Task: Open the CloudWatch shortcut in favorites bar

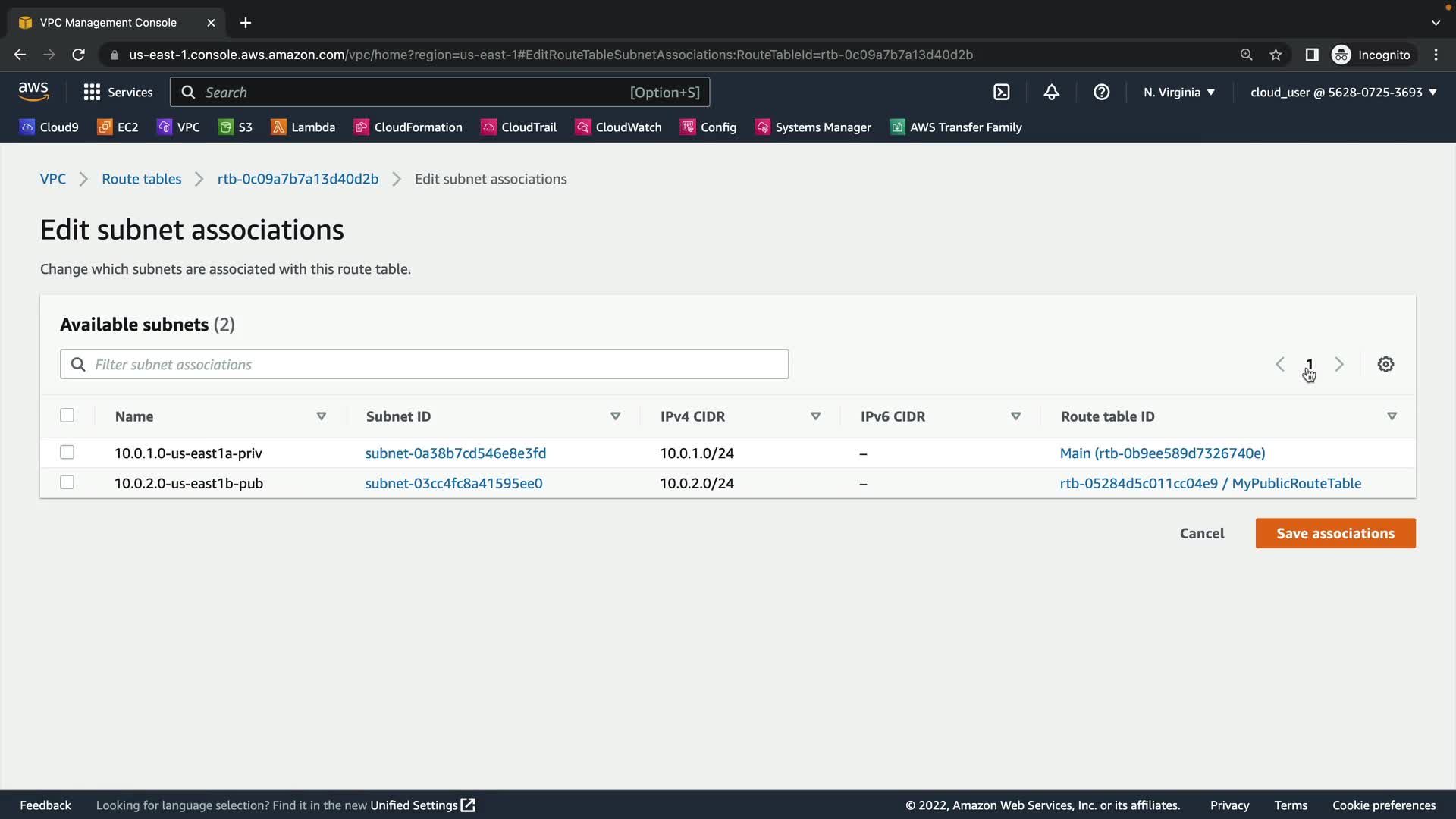Action: point(619,127)
